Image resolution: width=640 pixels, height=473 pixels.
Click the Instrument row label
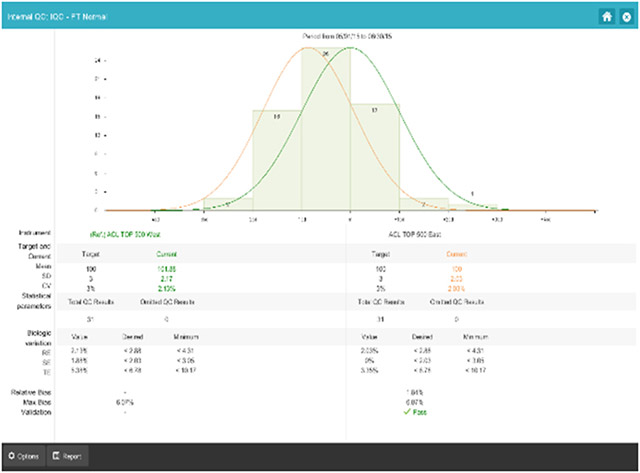click(x=35, y=233)
